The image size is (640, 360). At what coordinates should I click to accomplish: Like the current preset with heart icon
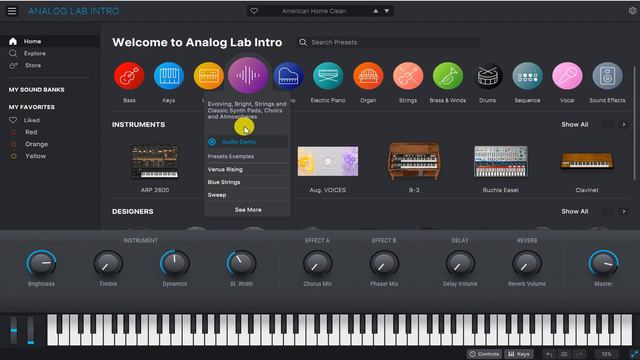(254, 11)
